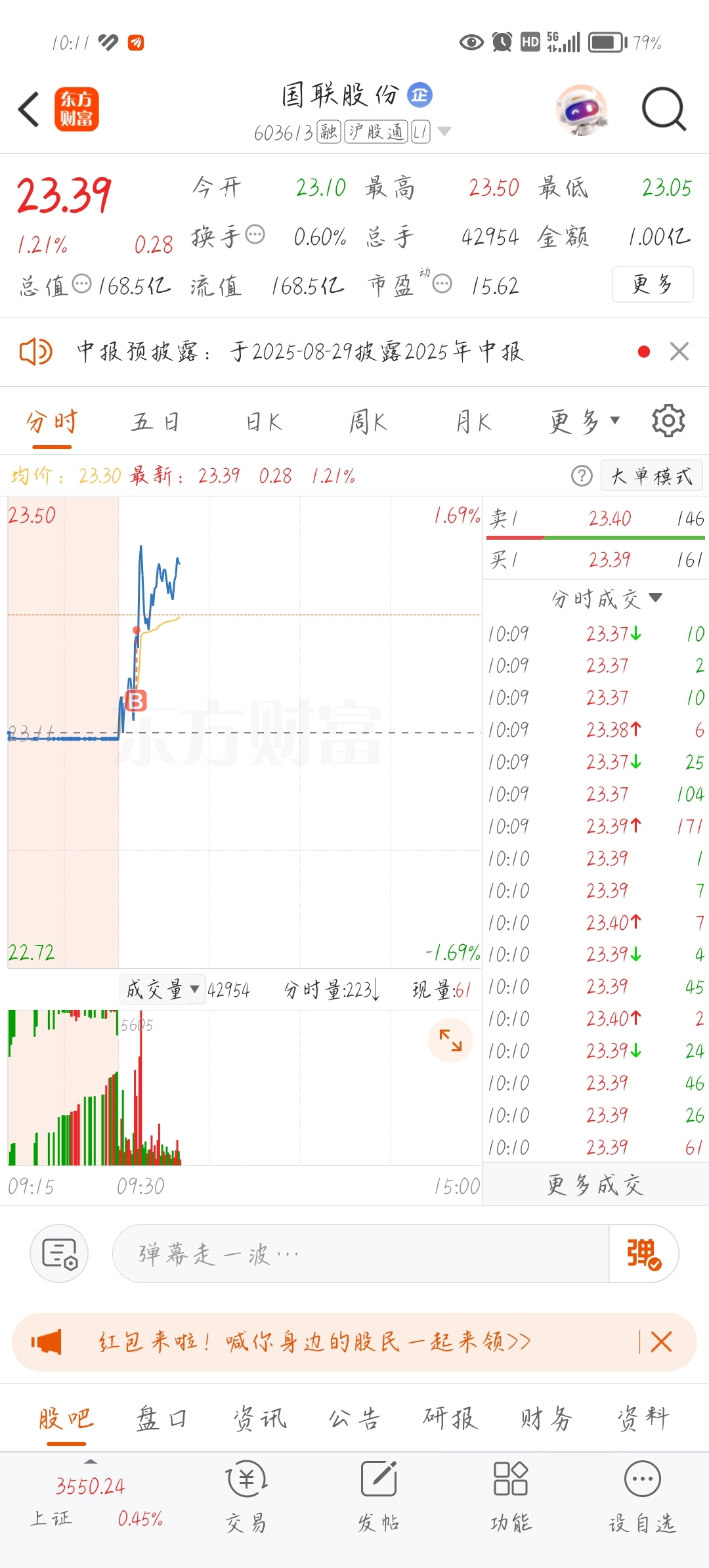Expand chart to fullscreen arrows icon
This screenshot has height=1568, width=709.
click(x=450, y=1040)
